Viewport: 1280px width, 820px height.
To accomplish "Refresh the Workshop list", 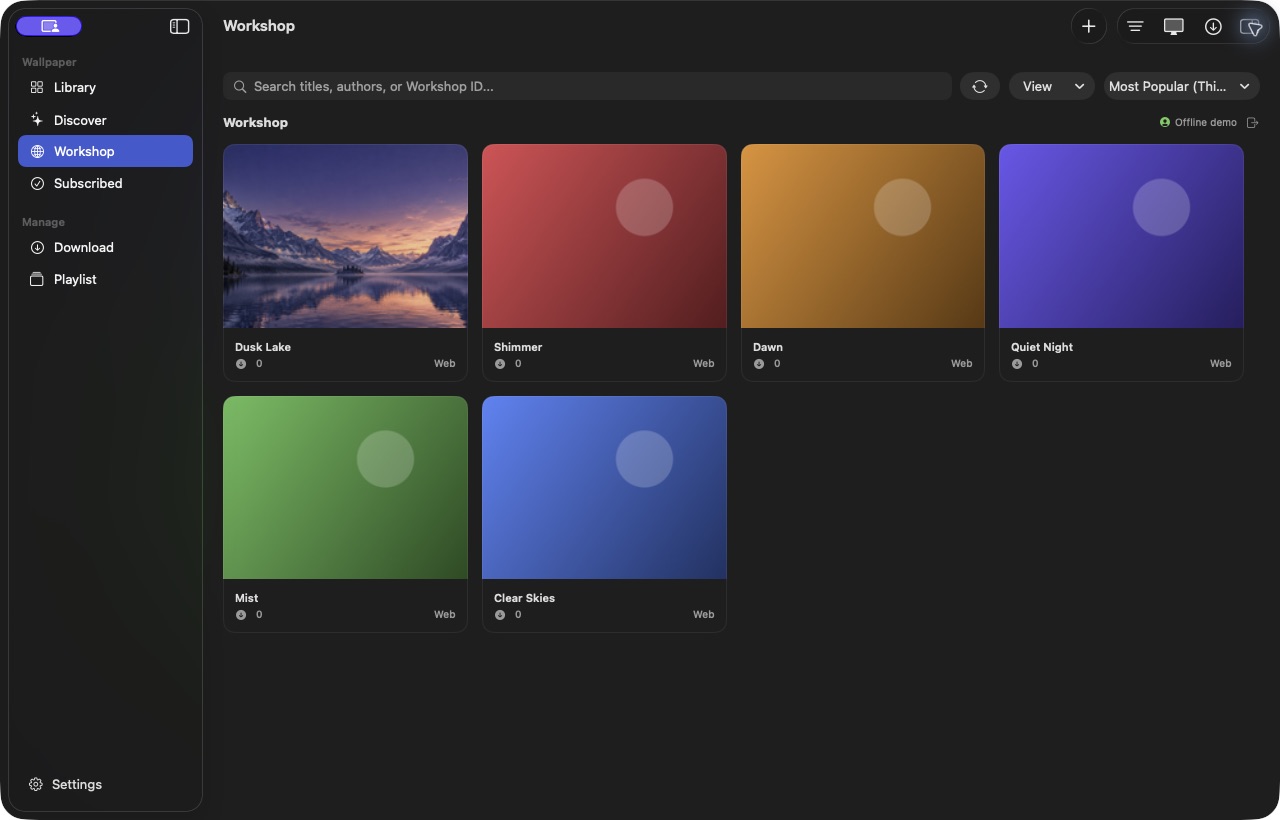I will pyautogui.click(x=980, y=86).
